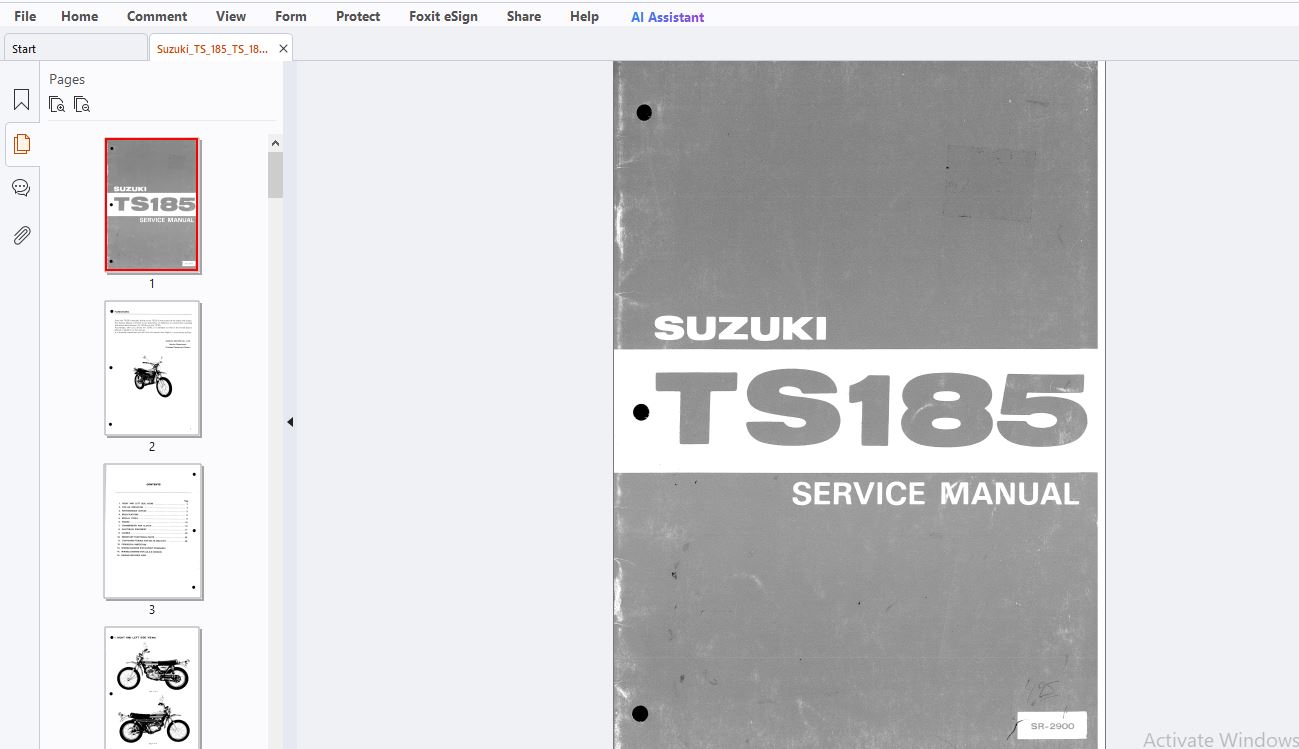Open the Comment tab

click(157, 16)
